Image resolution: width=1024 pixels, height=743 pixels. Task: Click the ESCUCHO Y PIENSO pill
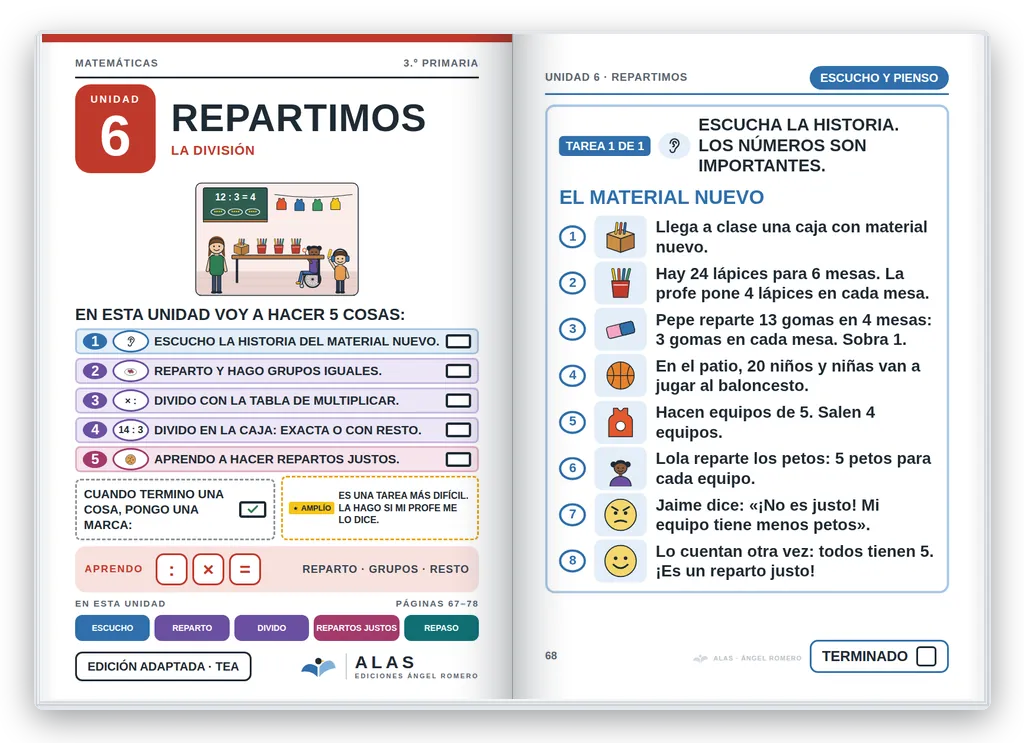click(879, 78)
